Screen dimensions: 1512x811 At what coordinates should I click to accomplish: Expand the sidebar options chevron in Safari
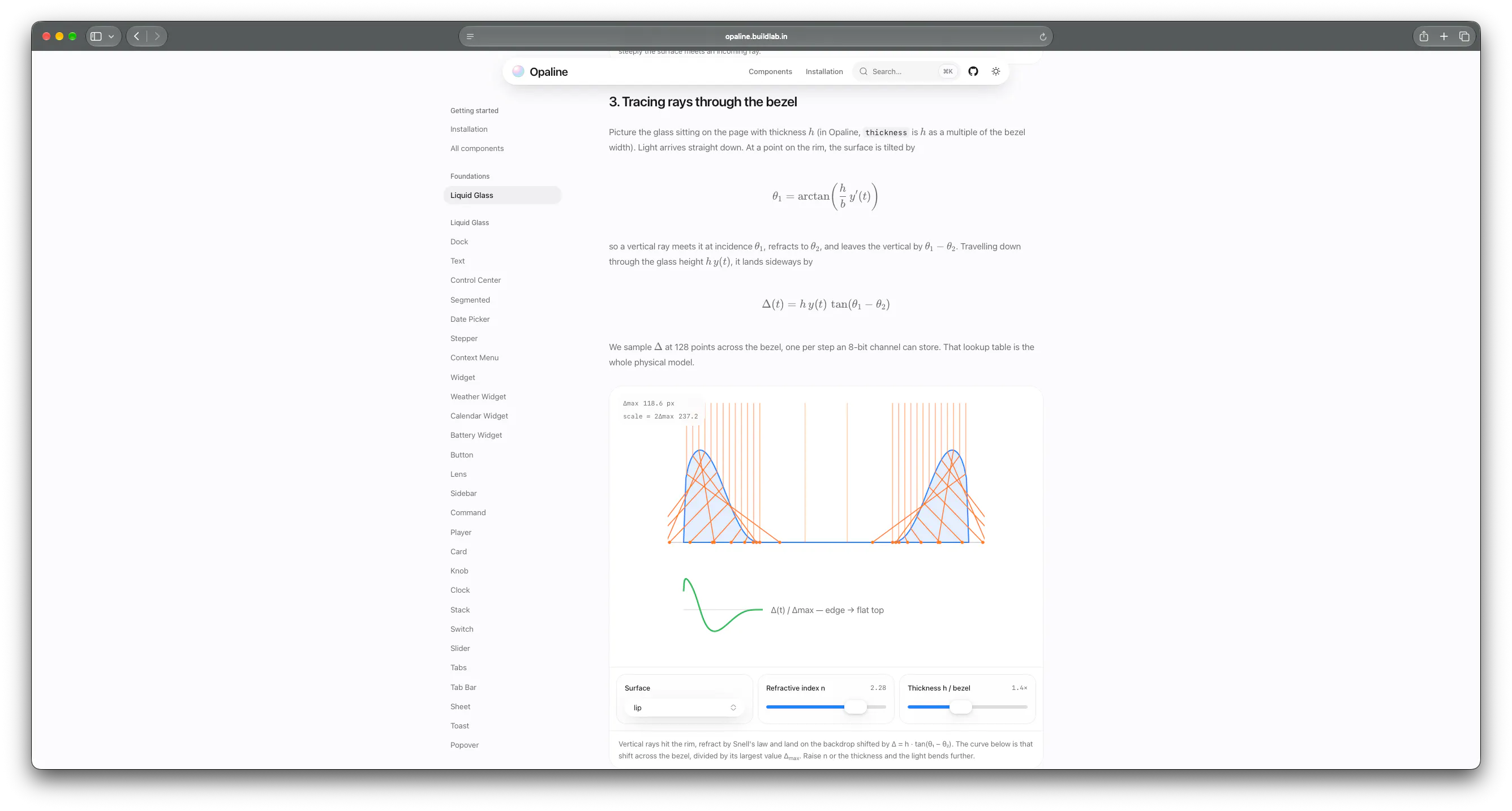pyautogui.click(x=111, y=36)
